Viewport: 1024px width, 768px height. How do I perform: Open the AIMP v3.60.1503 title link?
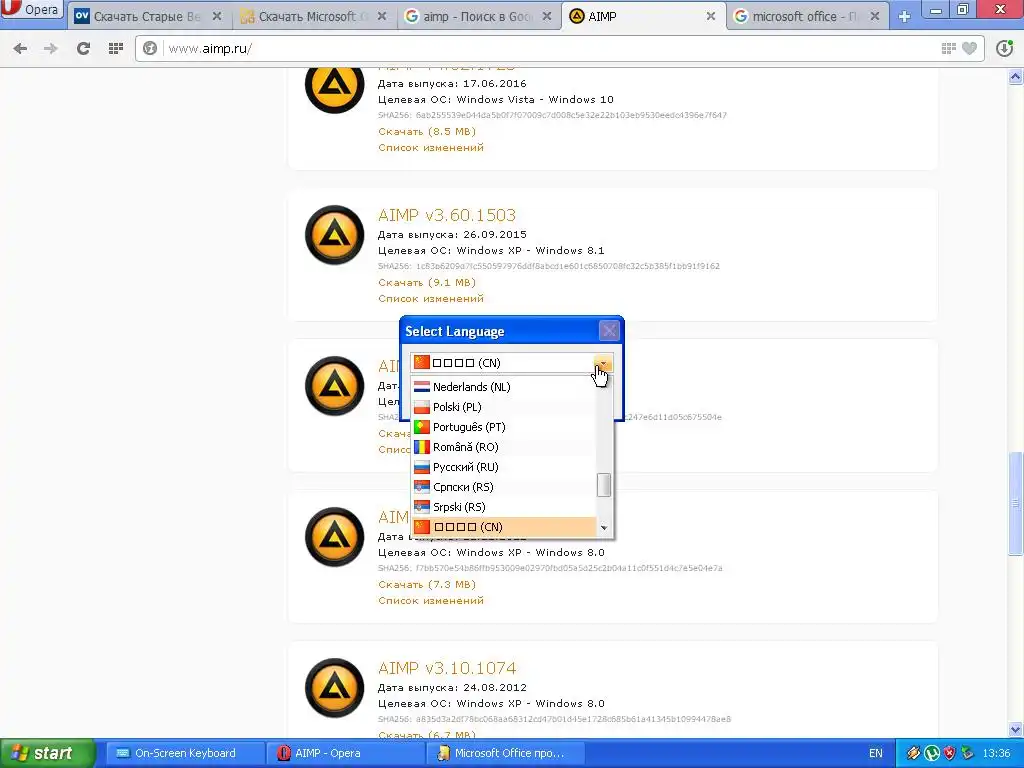(x=447, y=215)
